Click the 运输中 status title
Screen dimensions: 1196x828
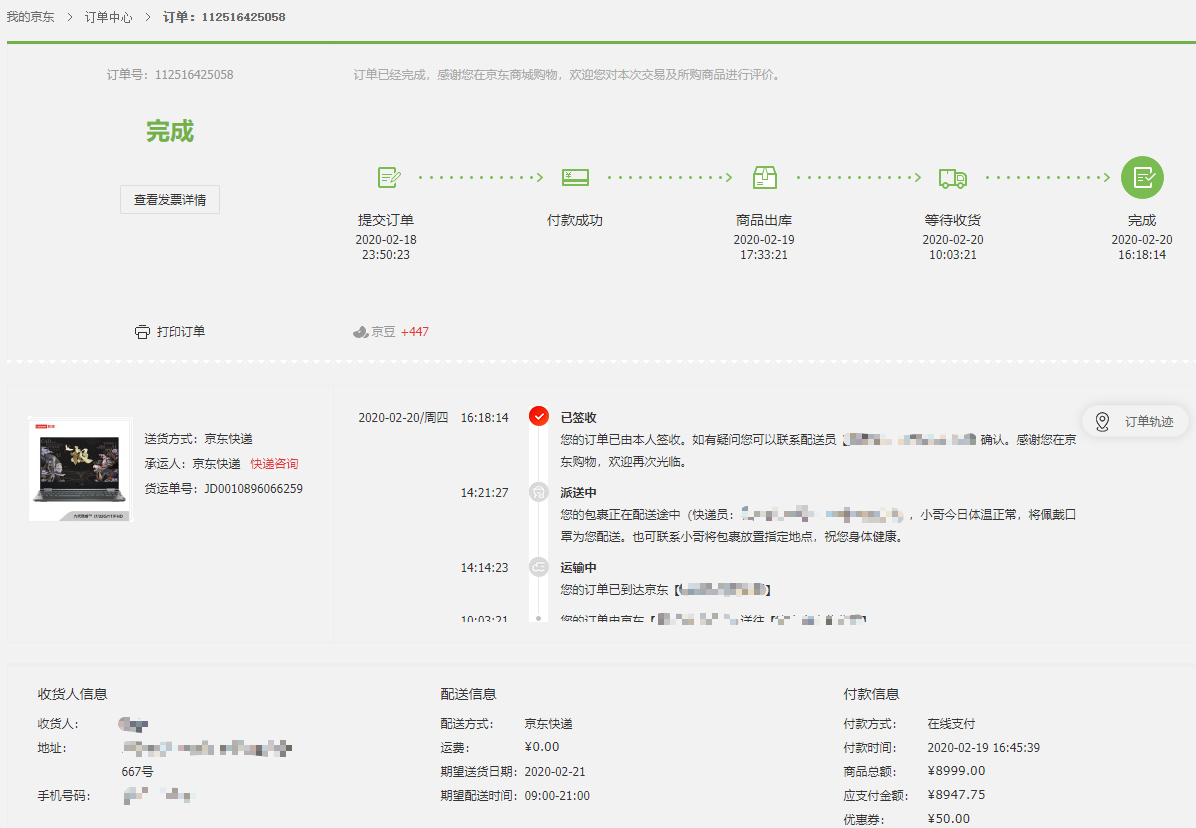(578, 567)
